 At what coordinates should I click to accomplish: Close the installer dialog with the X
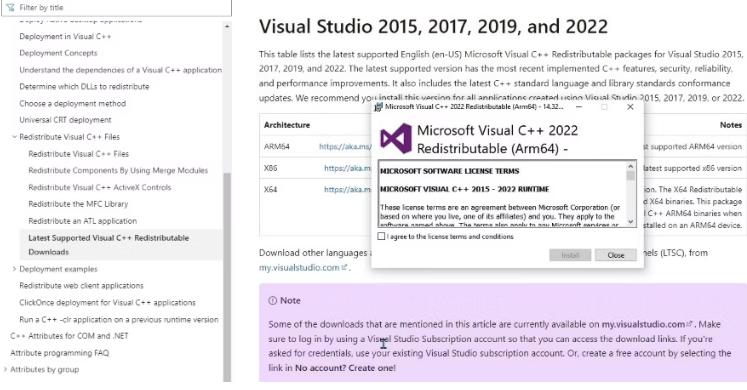[630, 107]
